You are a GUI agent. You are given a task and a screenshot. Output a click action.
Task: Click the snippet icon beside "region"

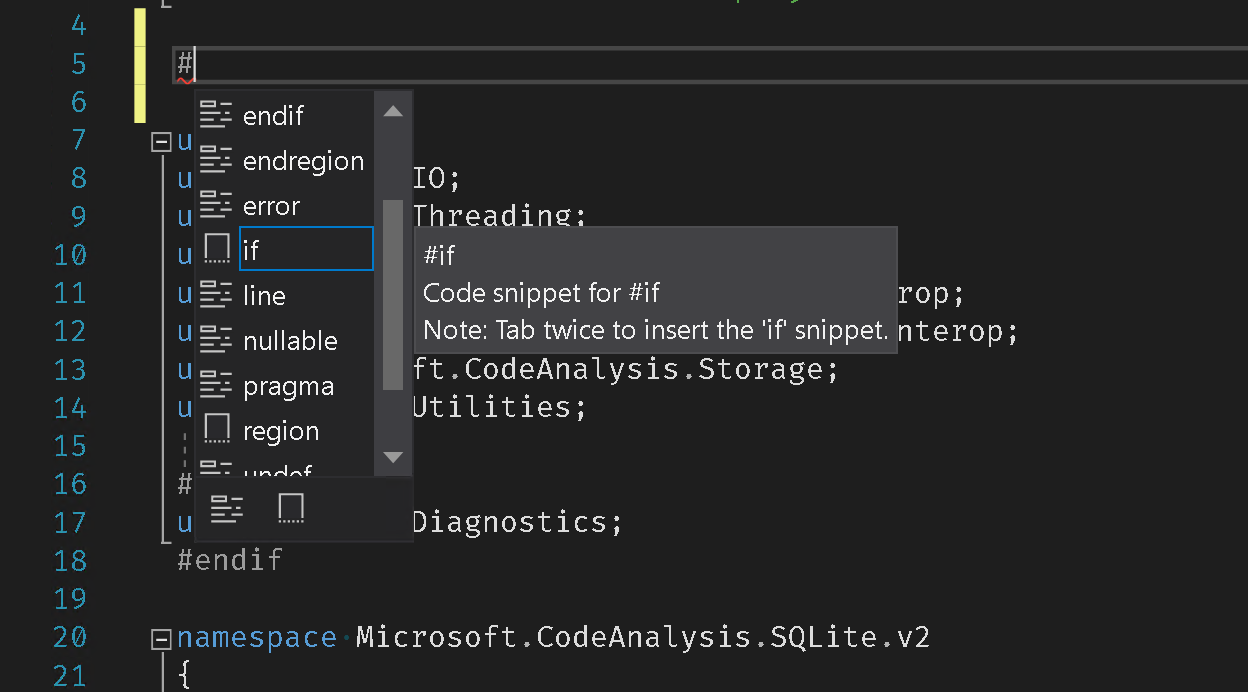216,430
